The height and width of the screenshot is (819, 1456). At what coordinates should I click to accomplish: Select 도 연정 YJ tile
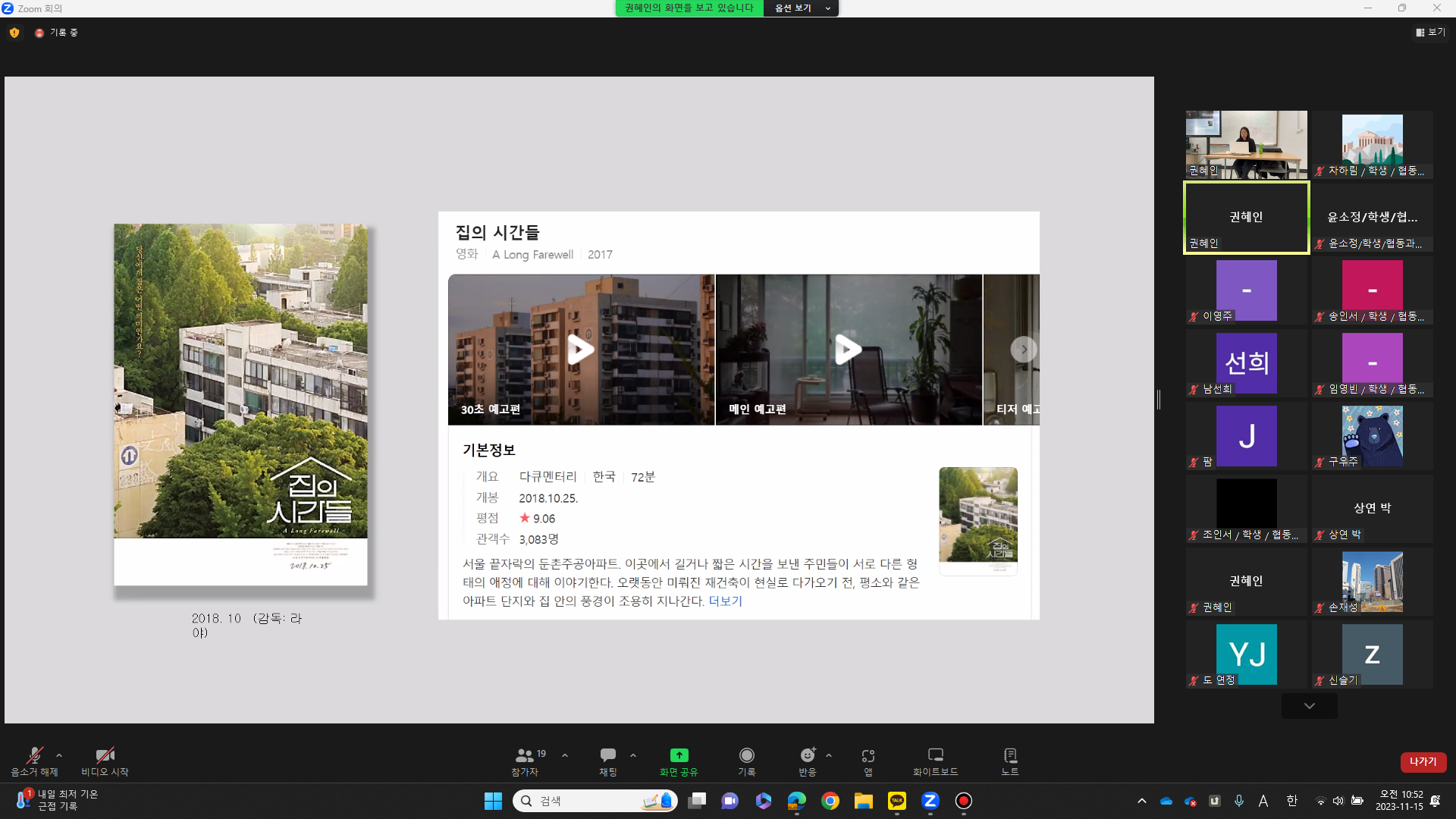pos(1247,654)
